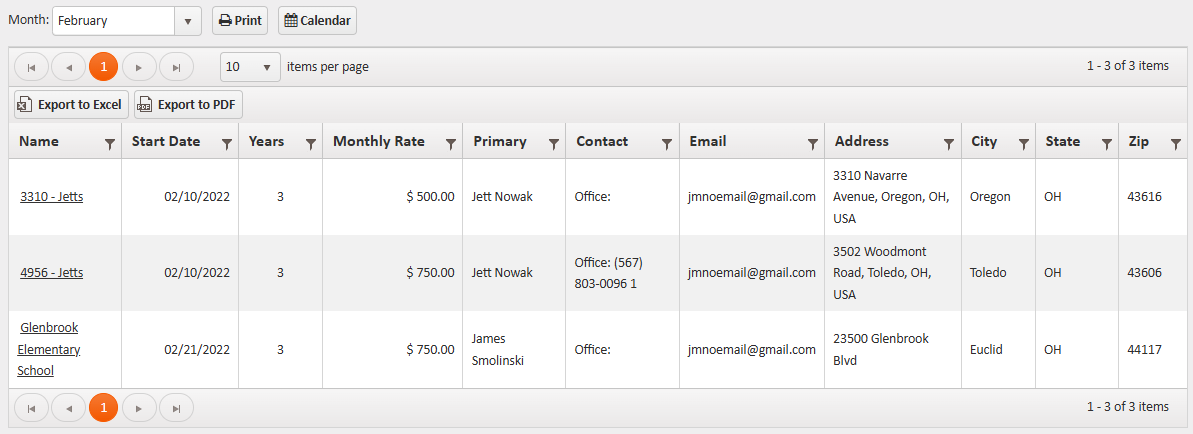Sort by Address column header
This screenshot has height=434, width=1193.
click(861, 142)
